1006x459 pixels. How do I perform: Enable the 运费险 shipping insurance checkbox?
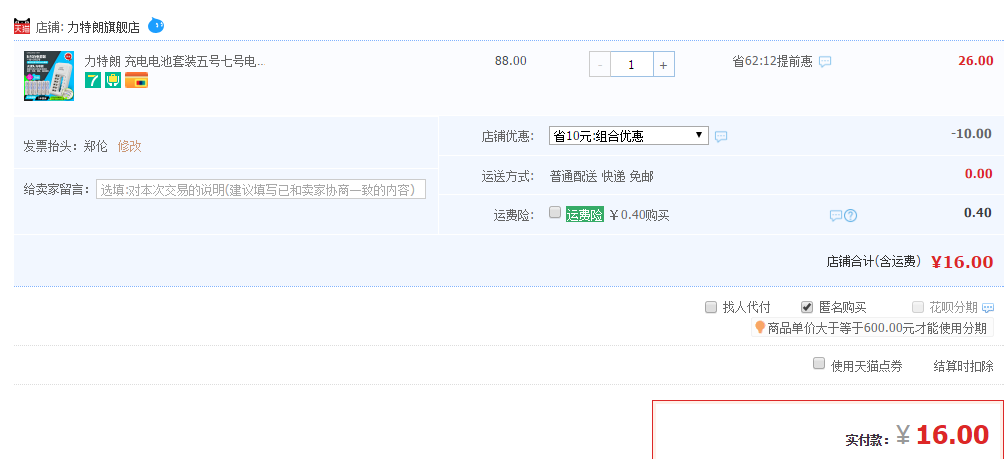tap(555, 213)
